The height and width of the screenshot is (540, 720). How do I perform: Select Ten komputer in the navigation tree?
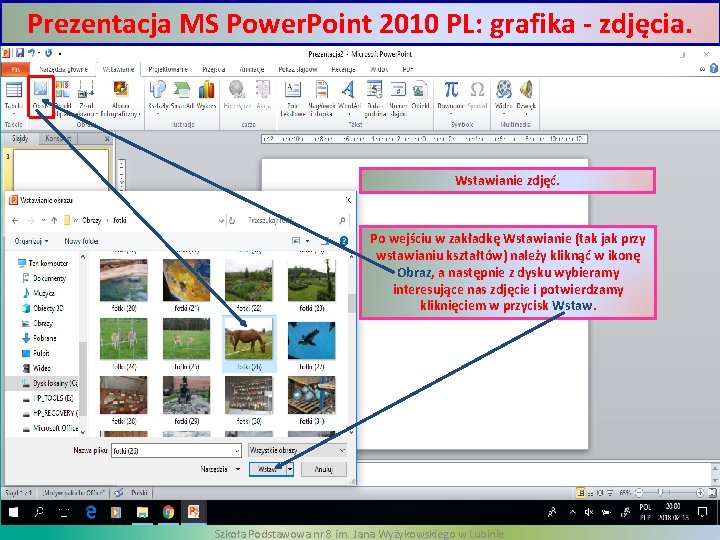pos(43,263)
